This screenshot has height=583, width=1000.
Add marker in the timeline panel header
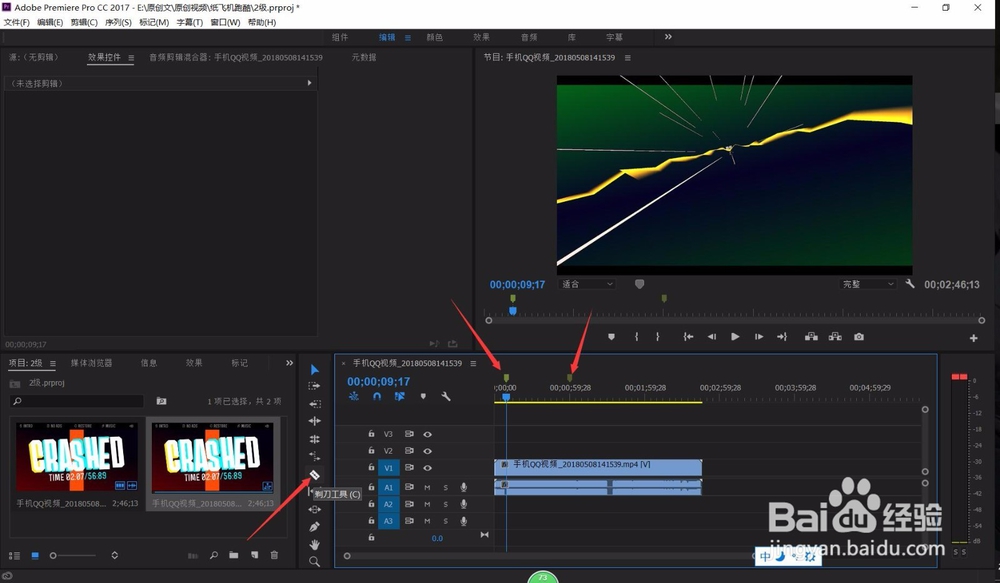(423, 397)
